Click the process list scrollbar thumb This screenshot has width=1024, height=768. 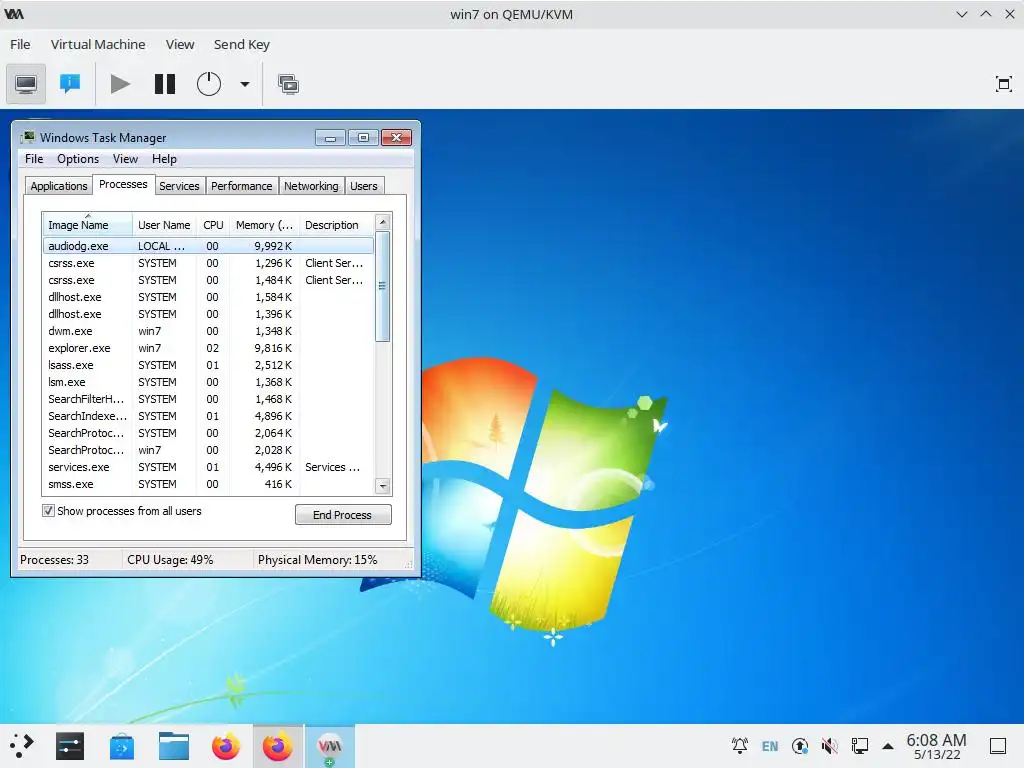click(383, 286)
